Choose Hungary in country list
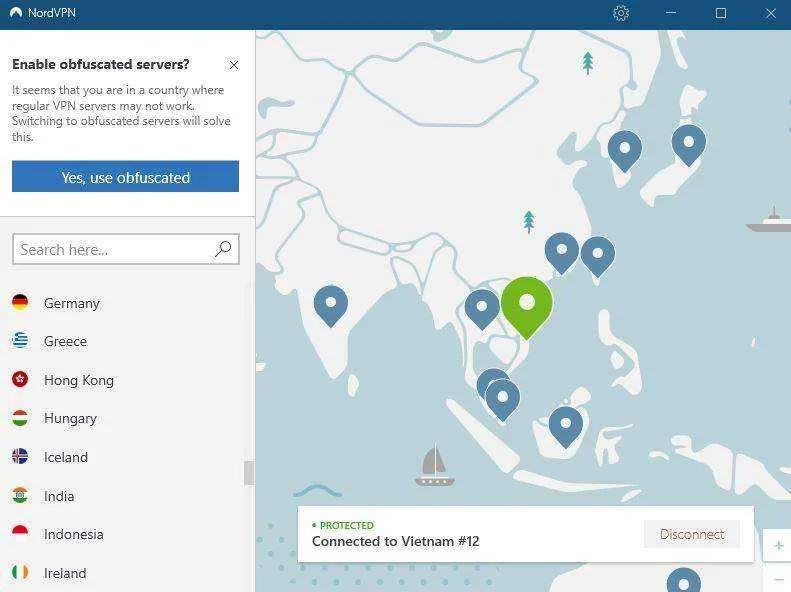The height and width of the screenshot is (592, 791). [70, 419]
